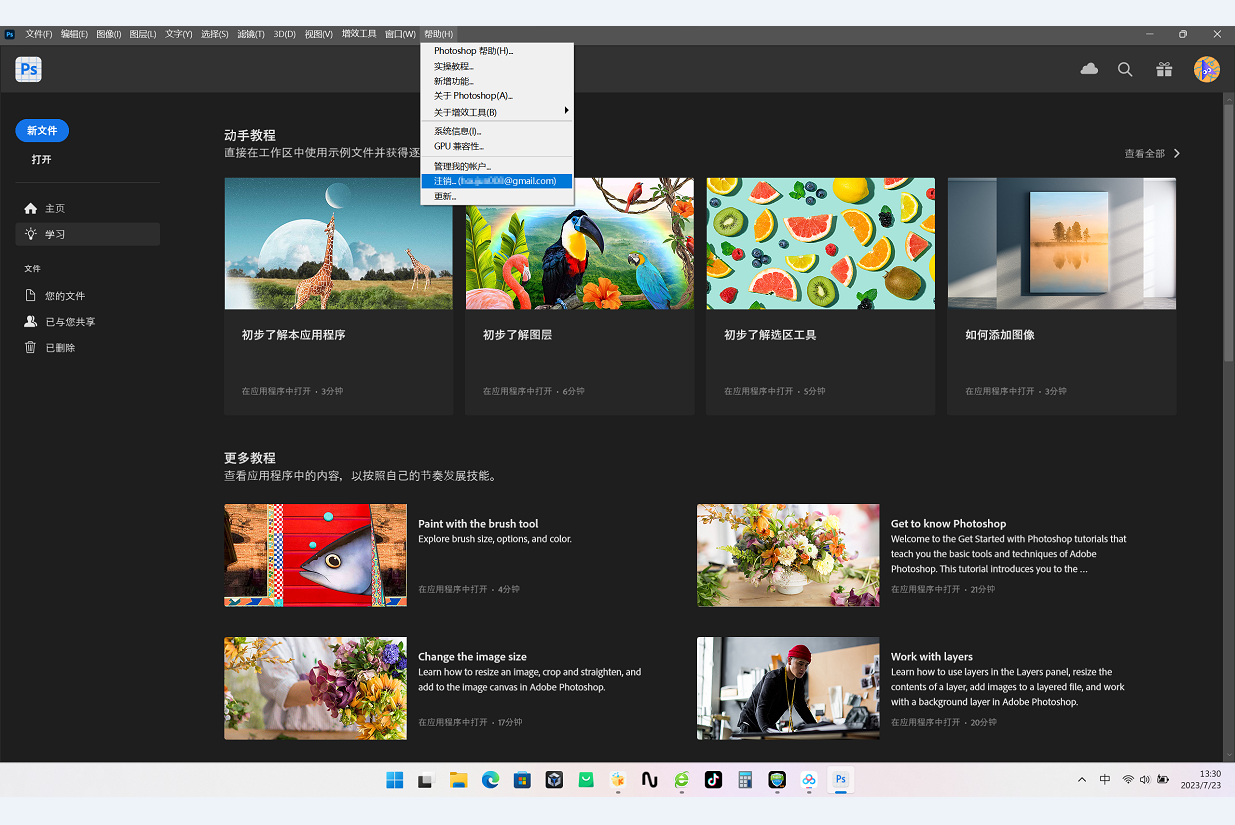Show hidden system tray icons chevron
This screenshot has width=1235, height=825.
(x=1081, y=780)
